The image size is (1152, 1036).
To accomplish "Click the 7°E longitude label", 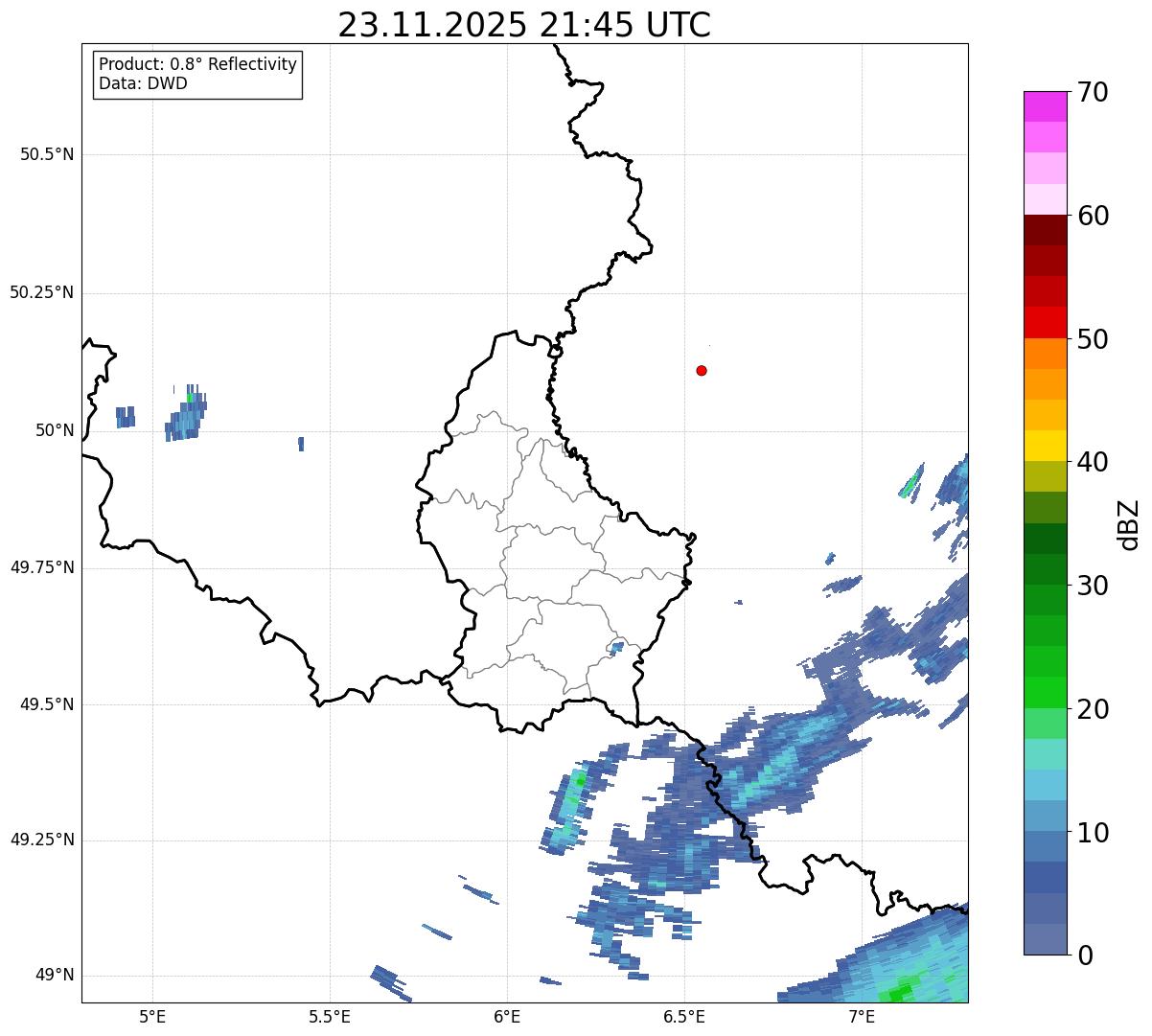I will [862, 1016].
